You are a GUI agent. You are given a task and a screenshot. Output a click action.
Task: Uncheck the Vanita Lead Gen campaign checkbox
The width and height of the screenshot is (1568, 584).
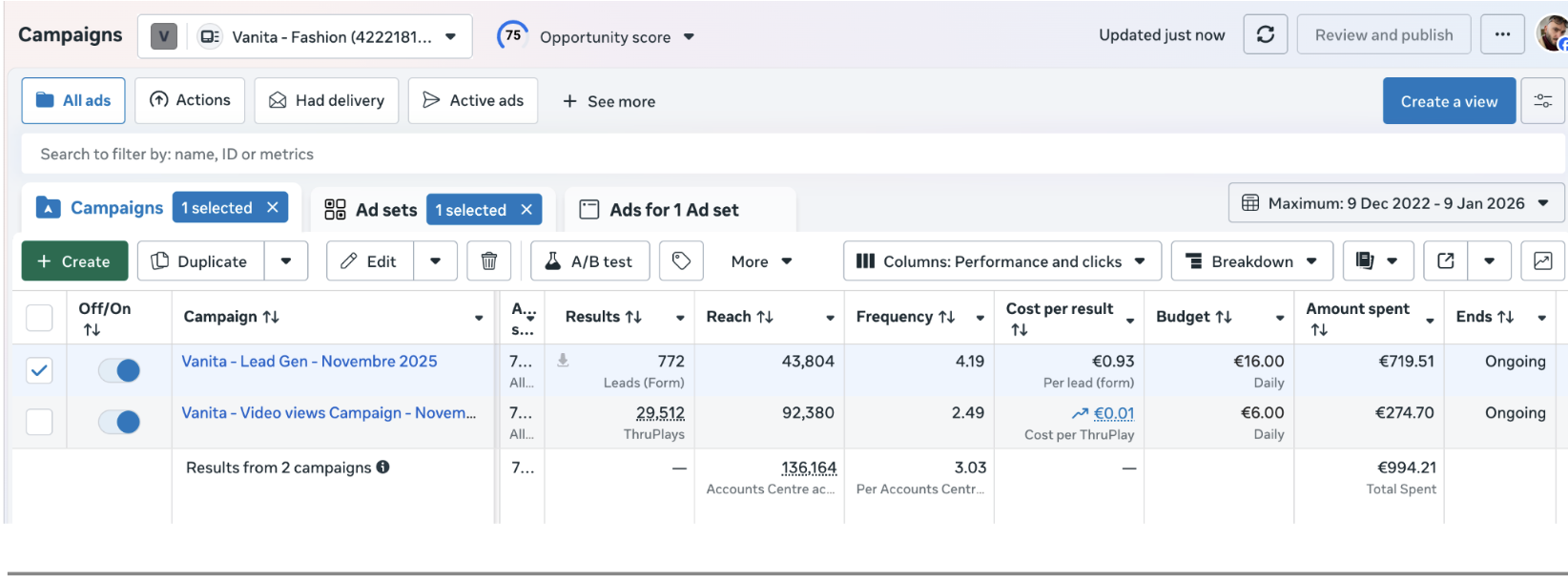(39, 370)
